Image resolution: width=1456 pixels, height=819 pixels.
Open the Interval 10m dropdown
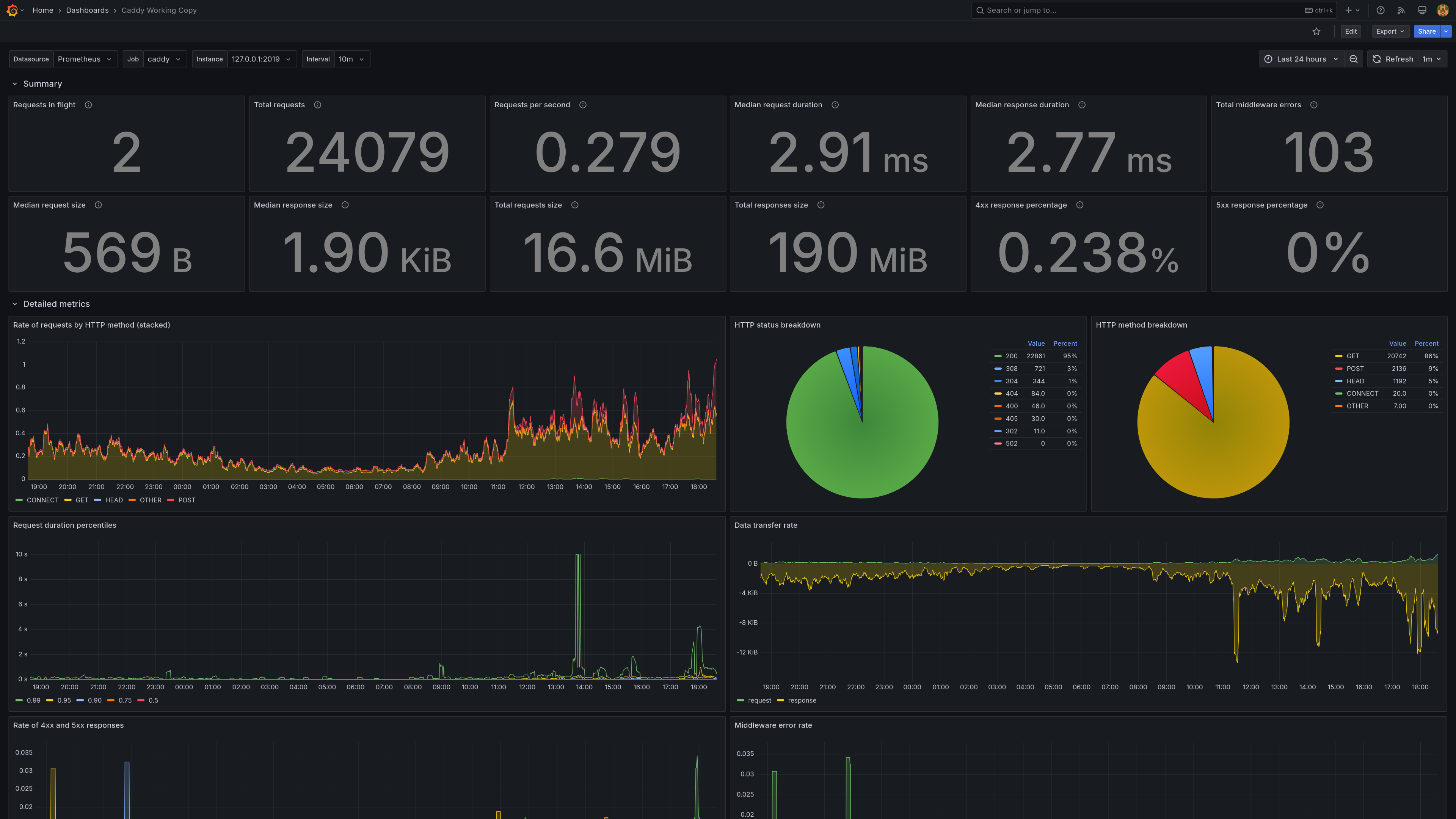[x=351, y=59]
